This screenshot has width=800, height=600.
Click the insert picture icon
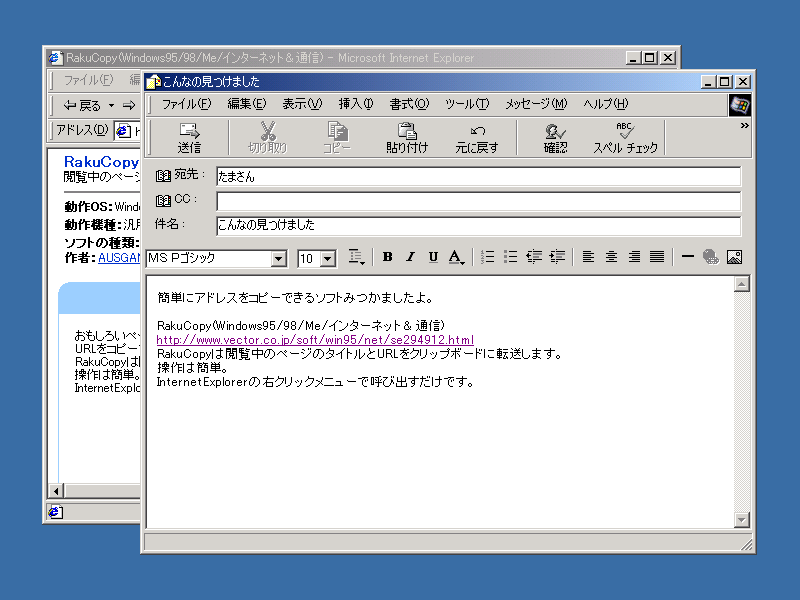(x=734, y=257)
